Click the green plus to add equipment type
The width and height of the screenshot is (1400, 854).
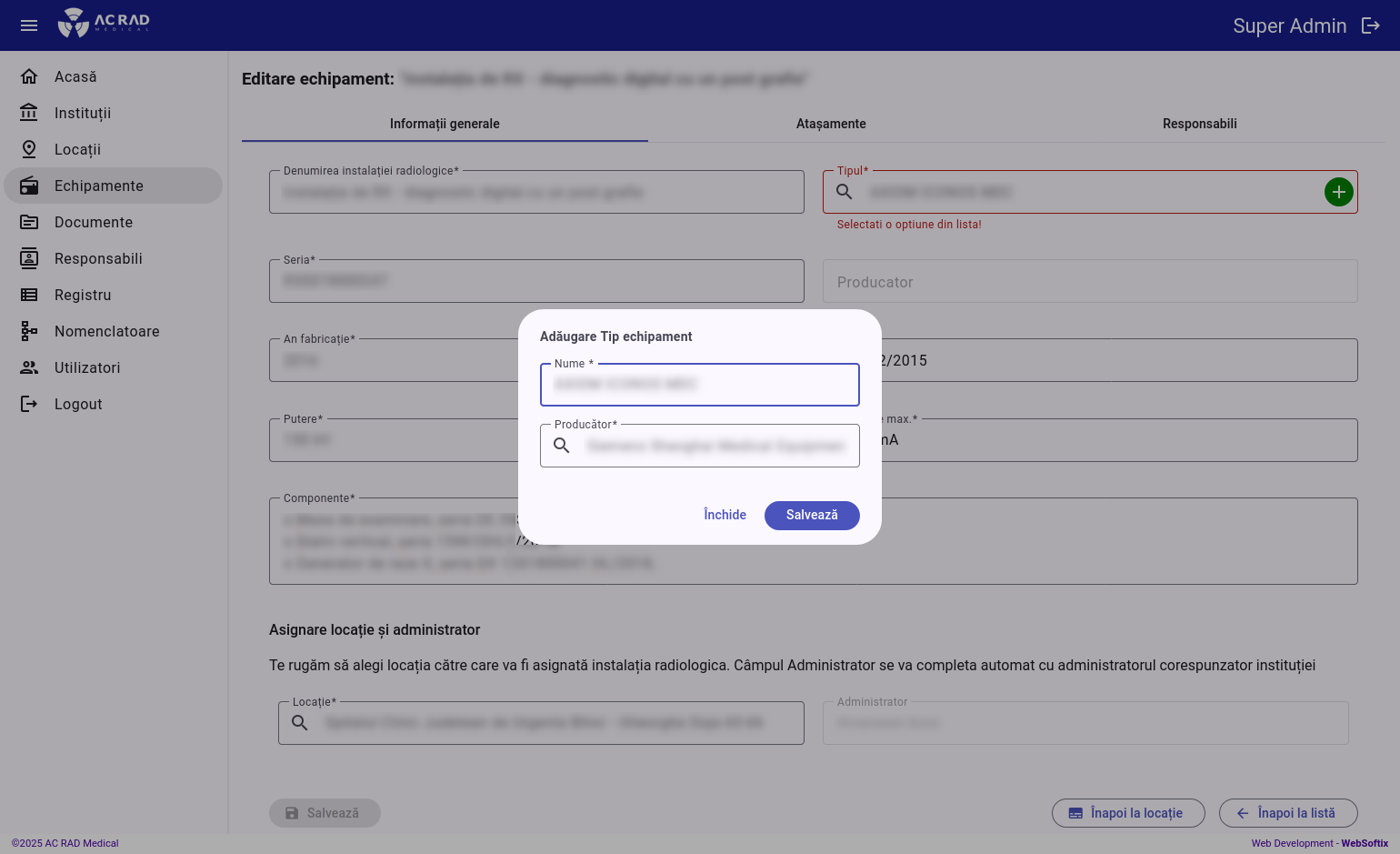coord(1339,192)
